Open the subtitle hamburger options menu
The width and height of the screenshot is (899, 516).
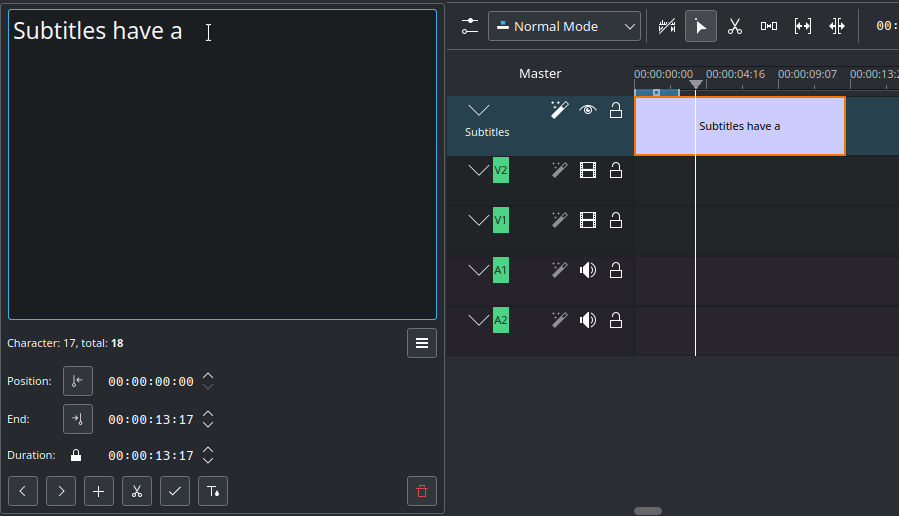(x=422, y=343)
